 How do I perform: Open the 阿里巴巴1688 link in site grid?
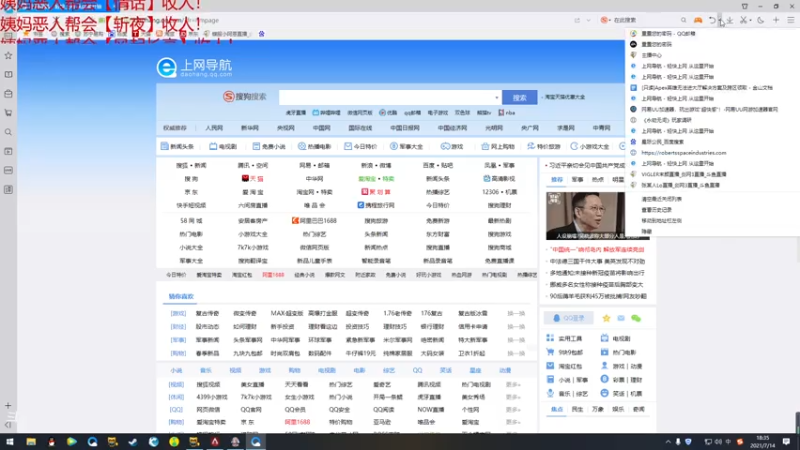[314, 220]
